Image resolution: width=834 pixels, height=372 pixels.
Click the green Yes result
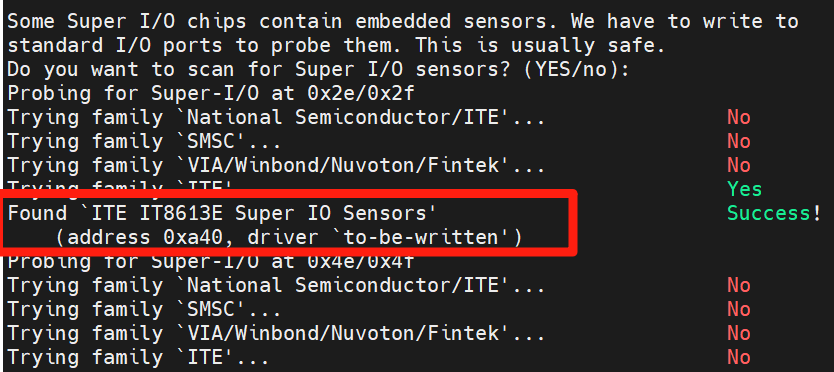coord(745,189)
